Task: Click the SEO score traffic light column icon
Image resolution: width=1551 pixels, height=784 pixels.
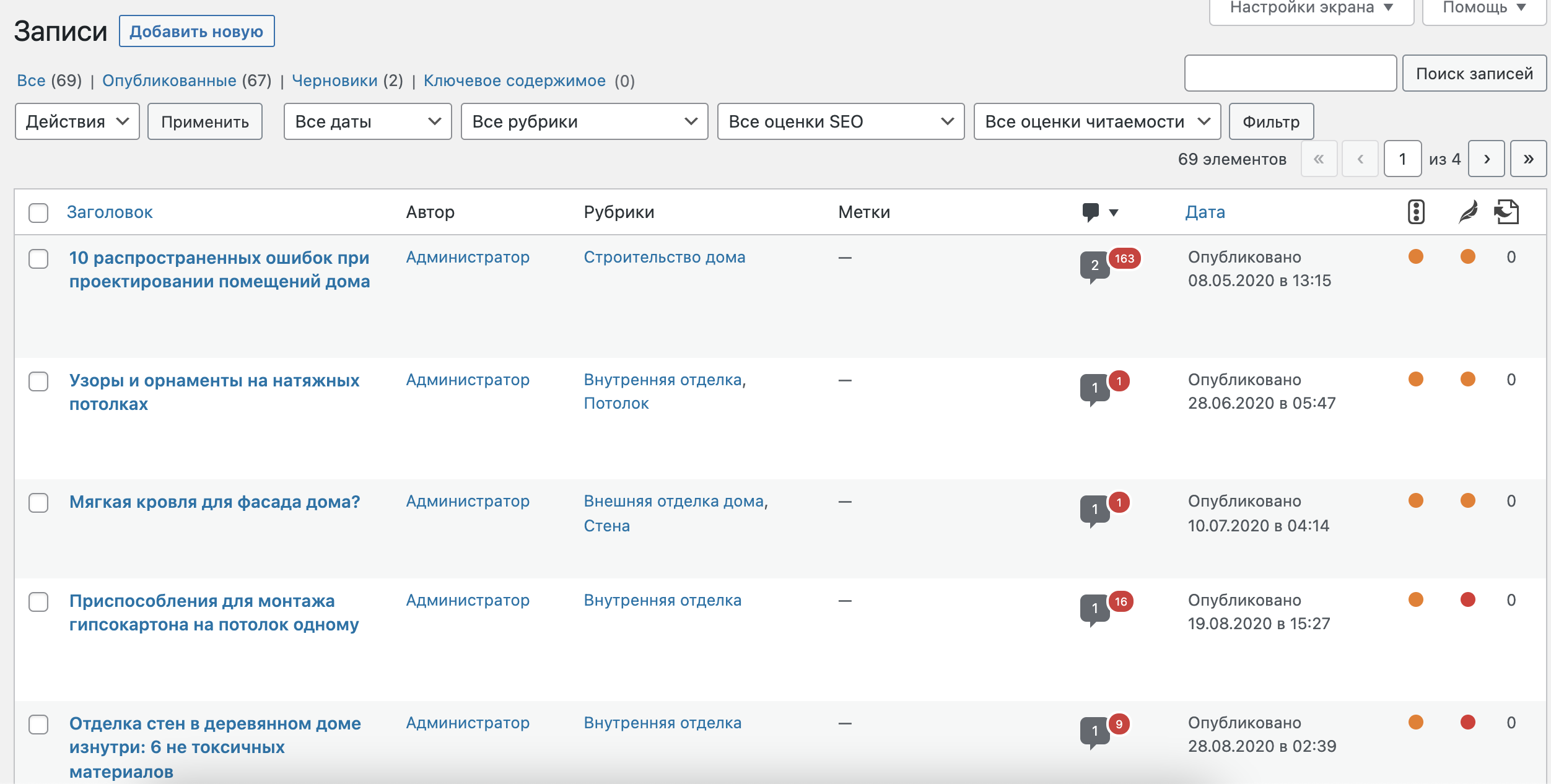Action: 1416,212
